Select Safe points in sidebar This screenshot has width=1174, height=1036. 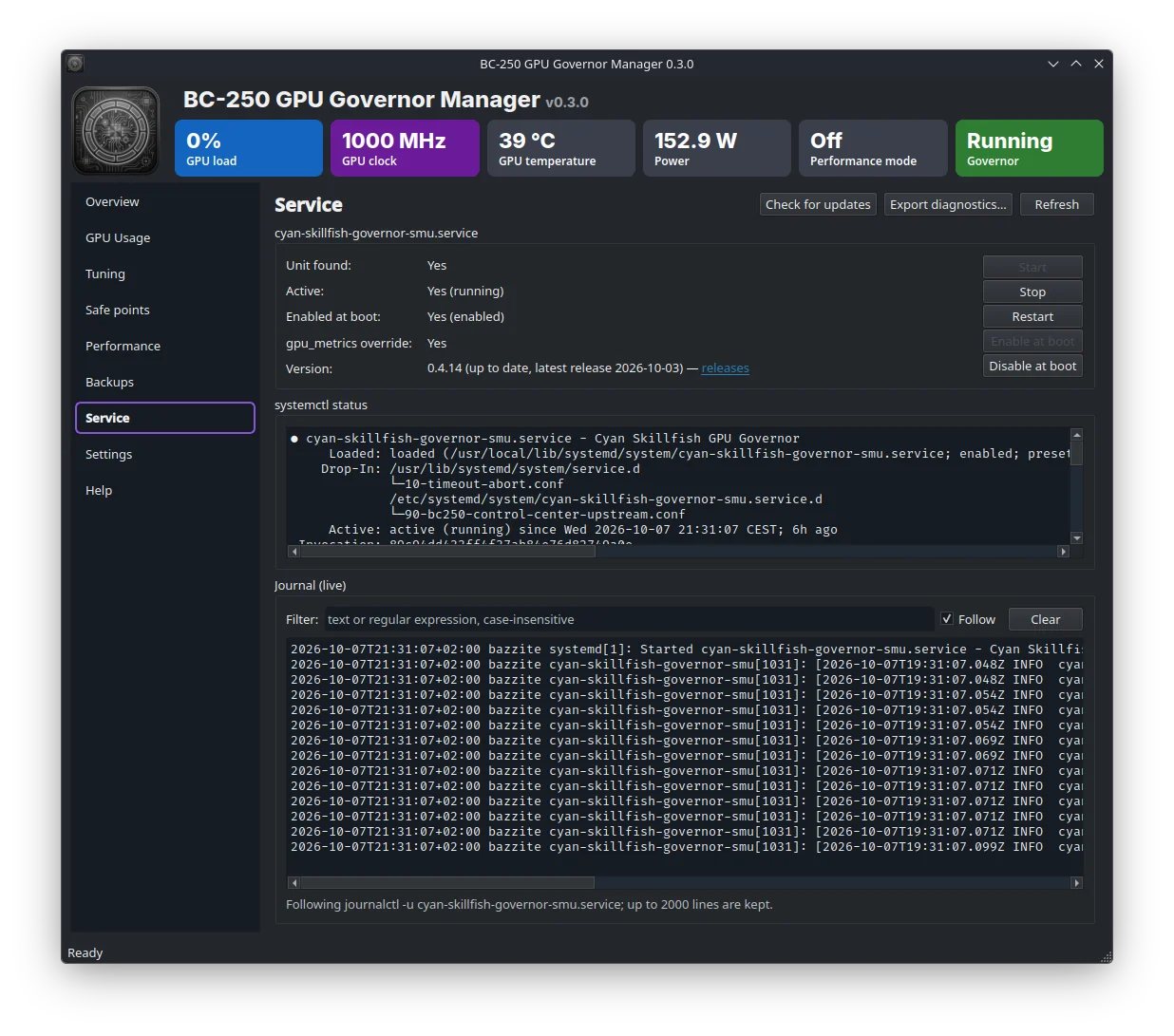165,310
